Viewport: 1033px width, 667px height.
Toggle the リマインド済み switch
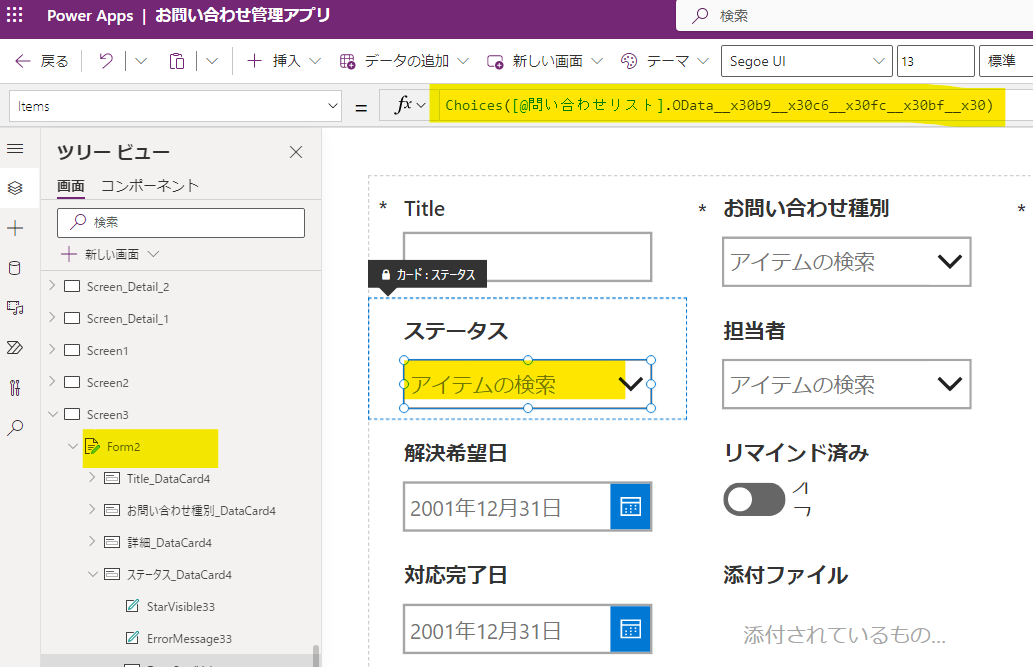pyautogui.click(x=754, y=500)
